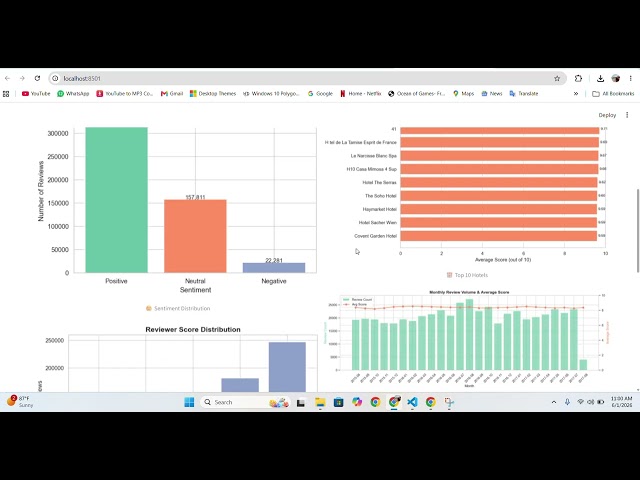640x480 pixels.
Task: Open the YouTube to MP3 bookmark
Action: [125, 93]
